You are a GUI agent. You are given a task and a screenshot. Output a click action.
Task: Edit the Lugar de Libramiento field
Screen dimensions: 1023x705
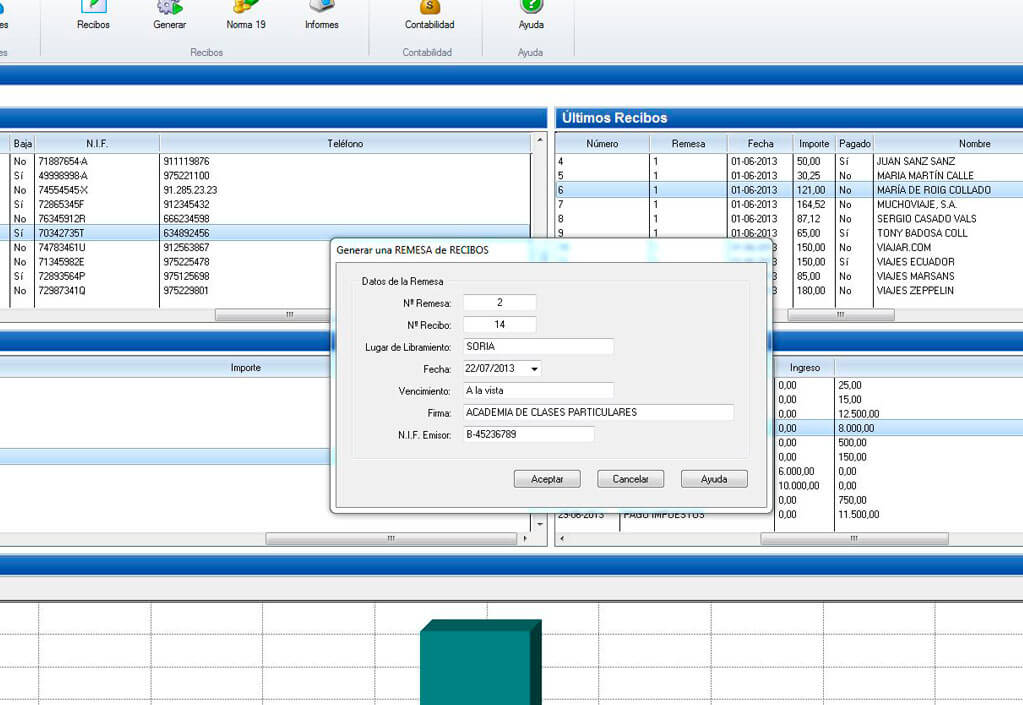[538, 347]
